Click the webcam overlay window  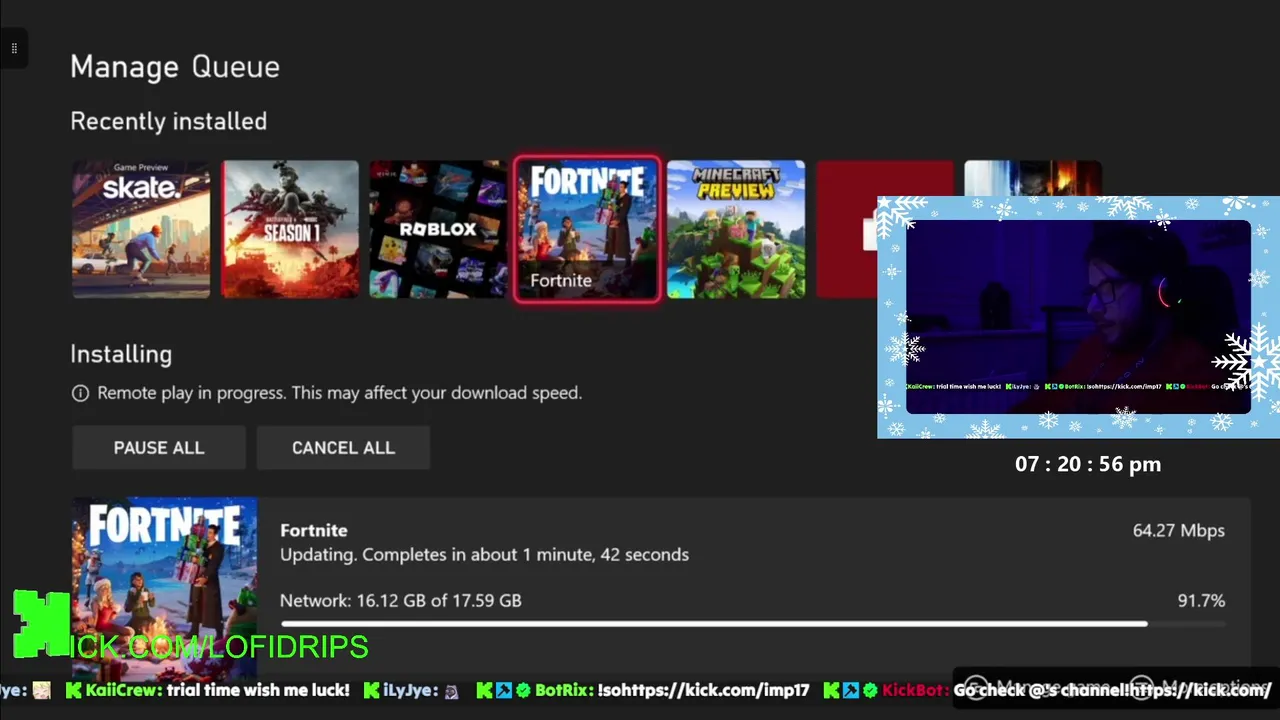pos(1078,317)
